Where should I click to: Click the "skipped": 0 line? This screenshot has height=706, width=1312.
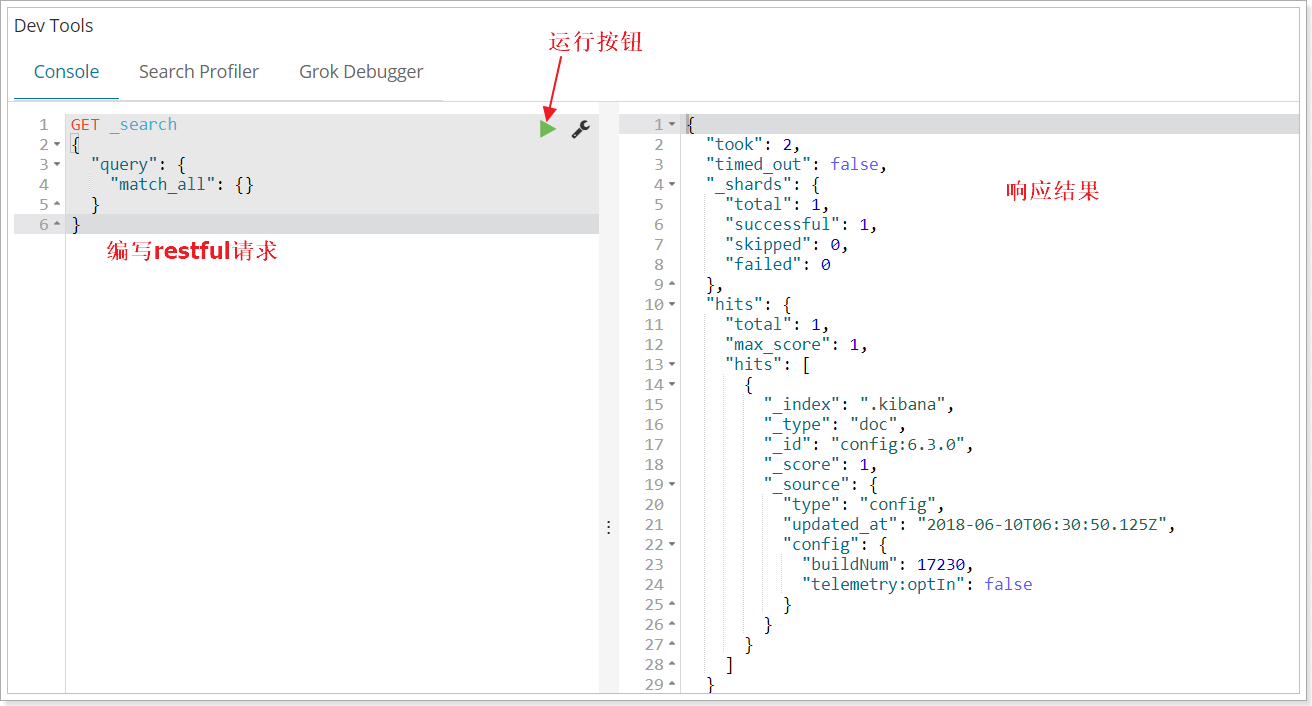(x=787, y=244)
